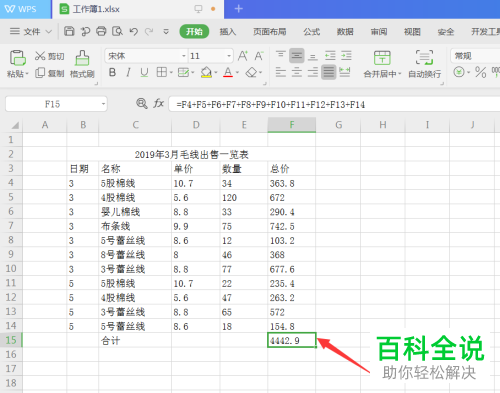Apply cell borders icon
This screenshot has height=393, width=500.
point(162,72)
